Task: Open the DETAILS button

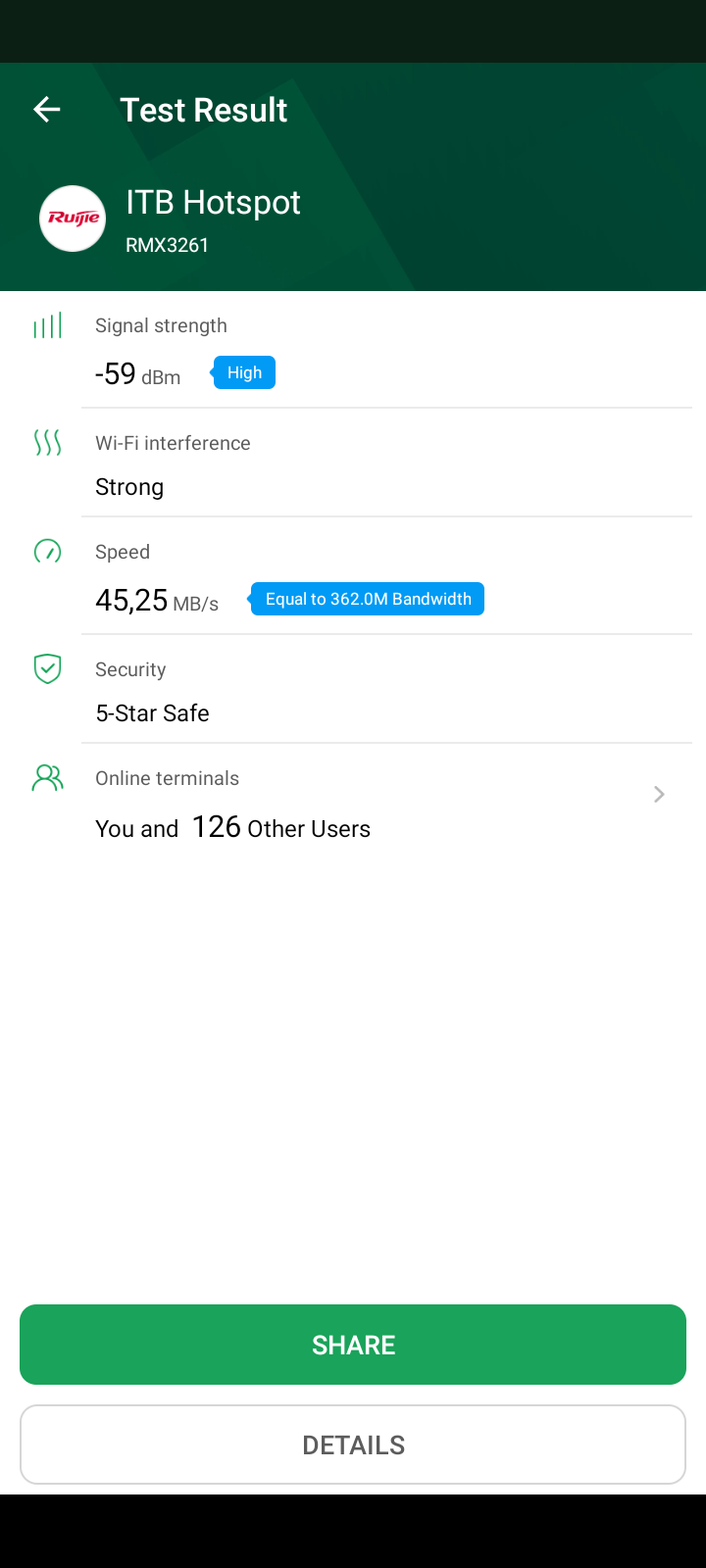Action: coord(353,1445)
